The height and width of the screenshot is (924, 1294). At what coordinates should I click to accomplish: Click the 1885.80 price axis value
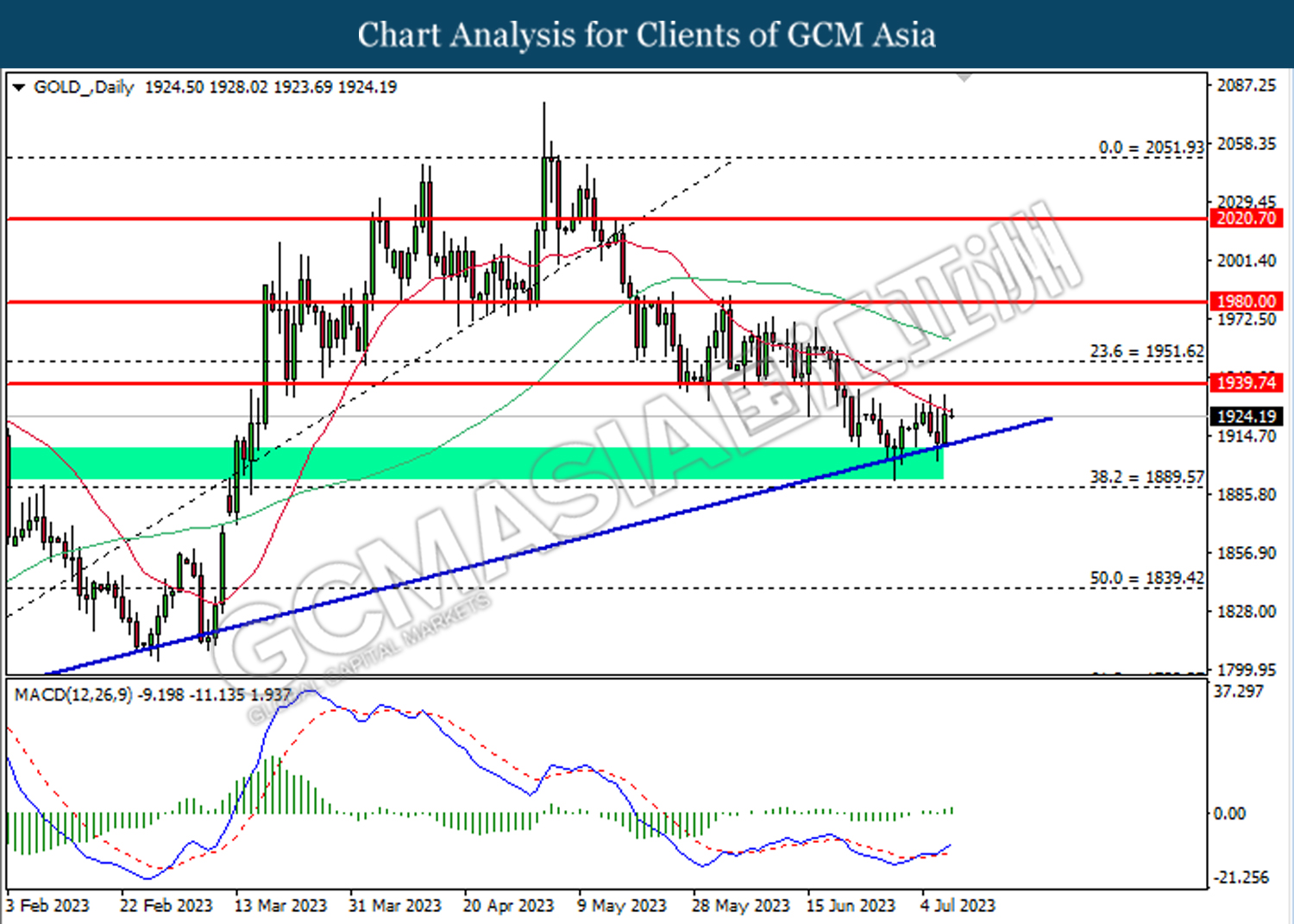(1246, 495)
